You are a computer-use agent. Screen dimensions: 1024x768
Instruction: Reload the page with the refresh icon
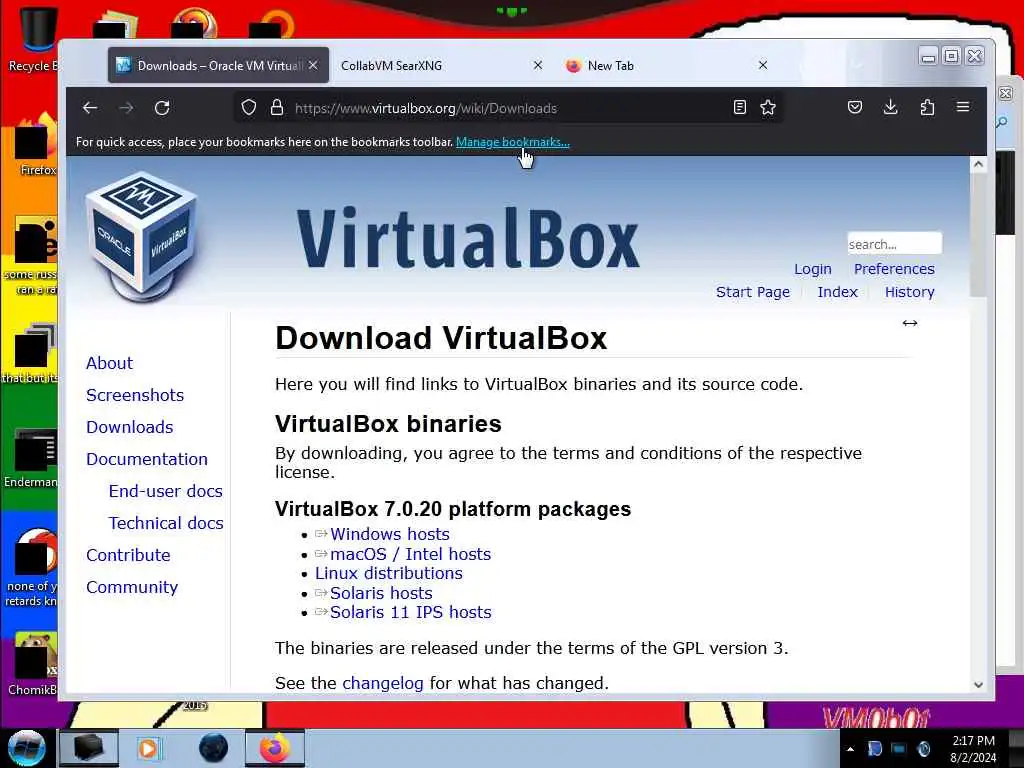162,108
